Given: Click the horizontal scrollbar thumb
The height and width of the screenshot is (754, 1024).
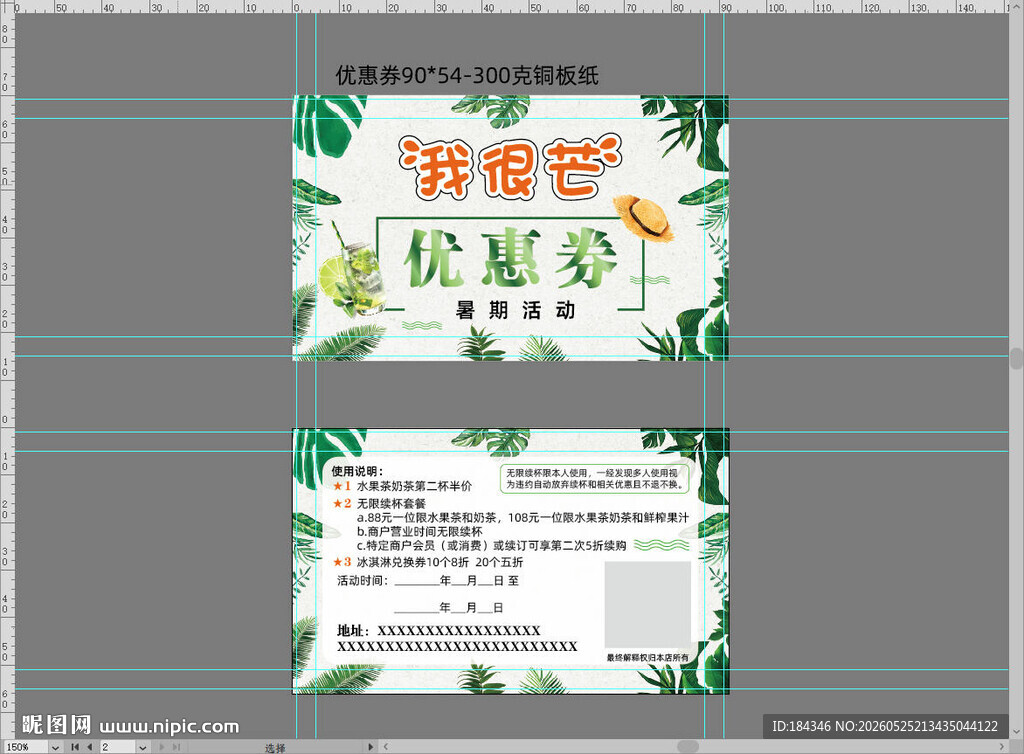Looking at the screenshot, I should pyautogui.click(x=688, y=746).
